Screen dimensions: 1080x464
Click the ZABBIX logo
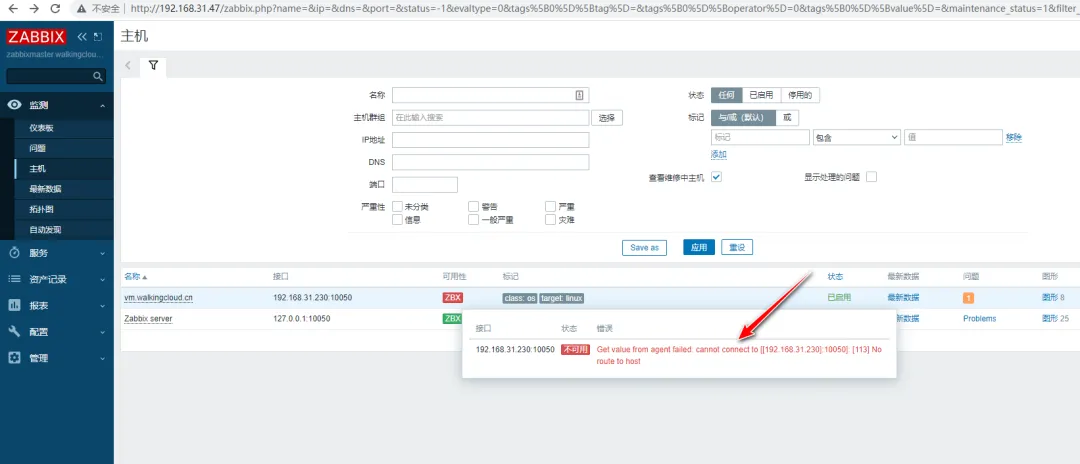[37, 36]
